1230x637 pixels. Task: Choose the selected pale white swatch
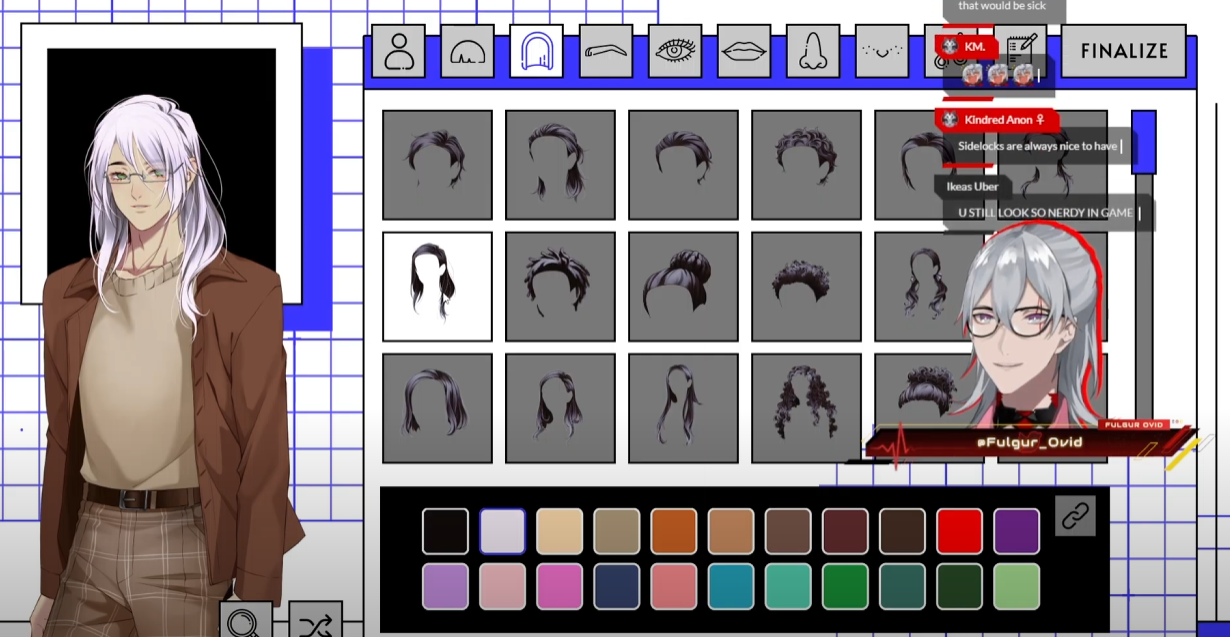(x=502, y=531)
